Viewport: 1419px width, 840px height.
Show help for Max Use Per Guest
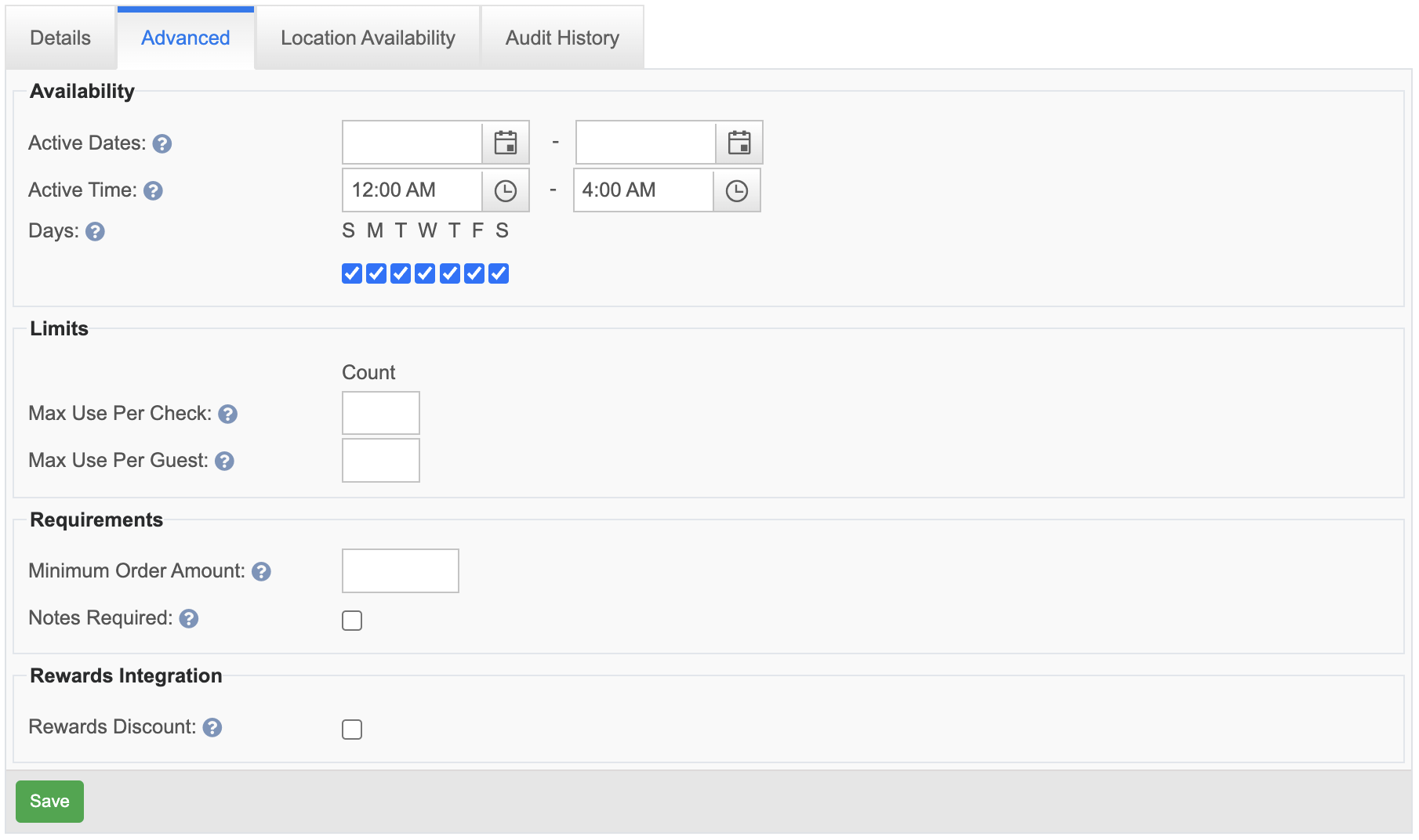[x=225, y=462]
